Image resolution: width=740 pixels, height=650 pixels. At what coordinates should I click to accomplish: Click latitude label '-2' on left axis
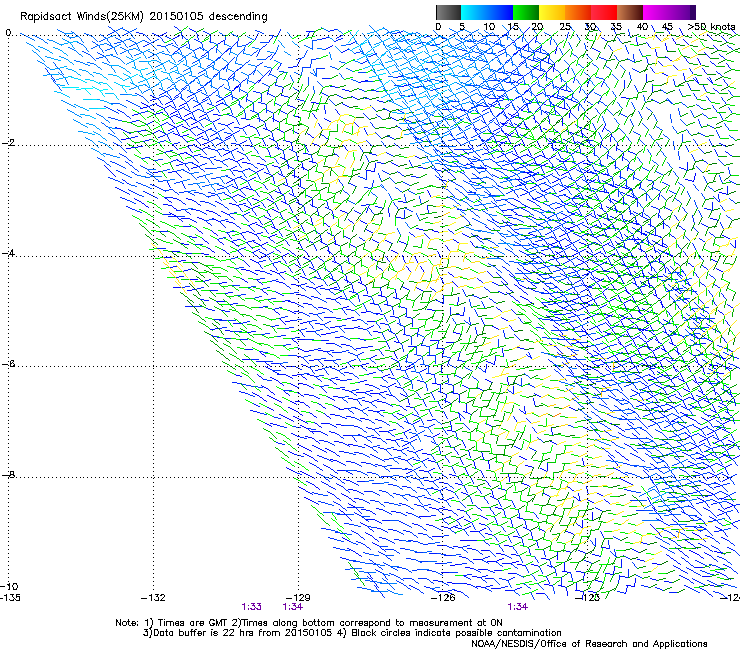click(x=8, y=143)
